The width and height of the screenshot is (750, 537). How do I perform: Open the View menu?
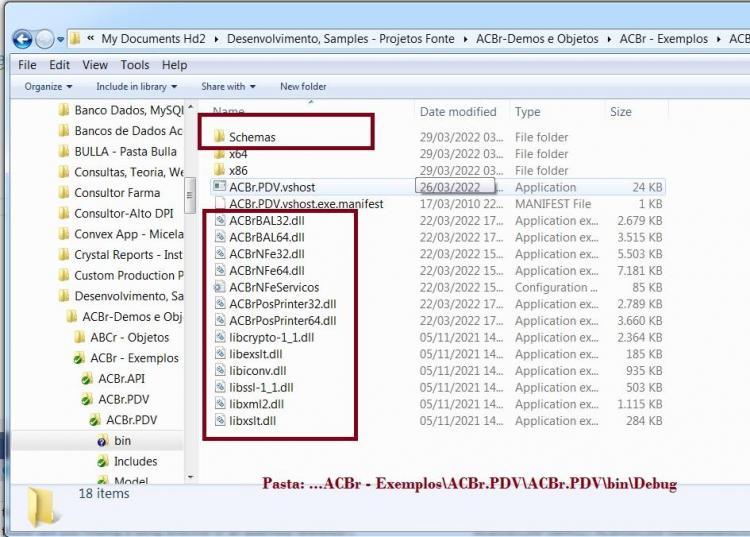95,65
